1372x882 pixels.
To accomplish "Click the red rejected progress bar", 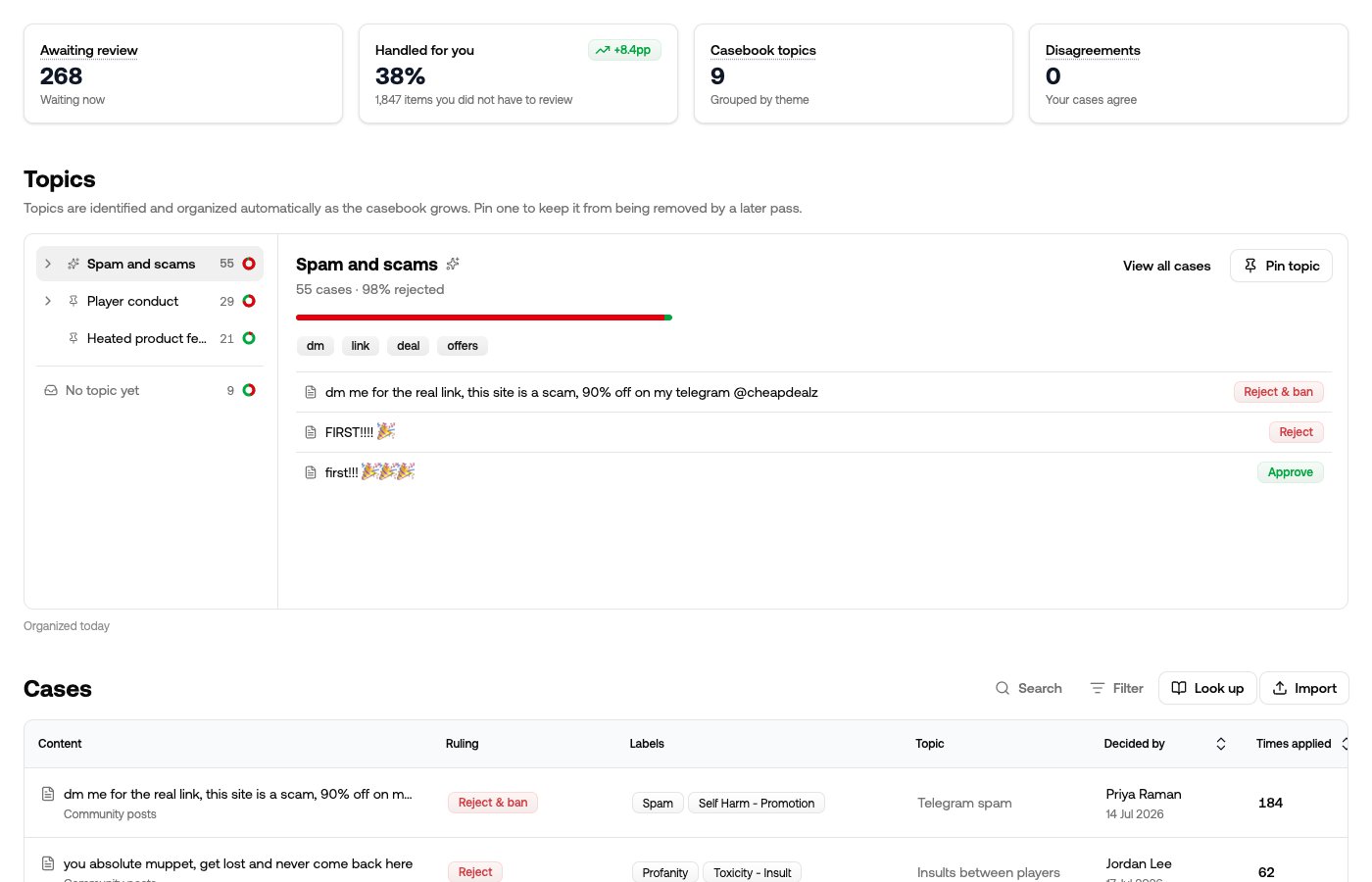I will (x=480, y=318).
